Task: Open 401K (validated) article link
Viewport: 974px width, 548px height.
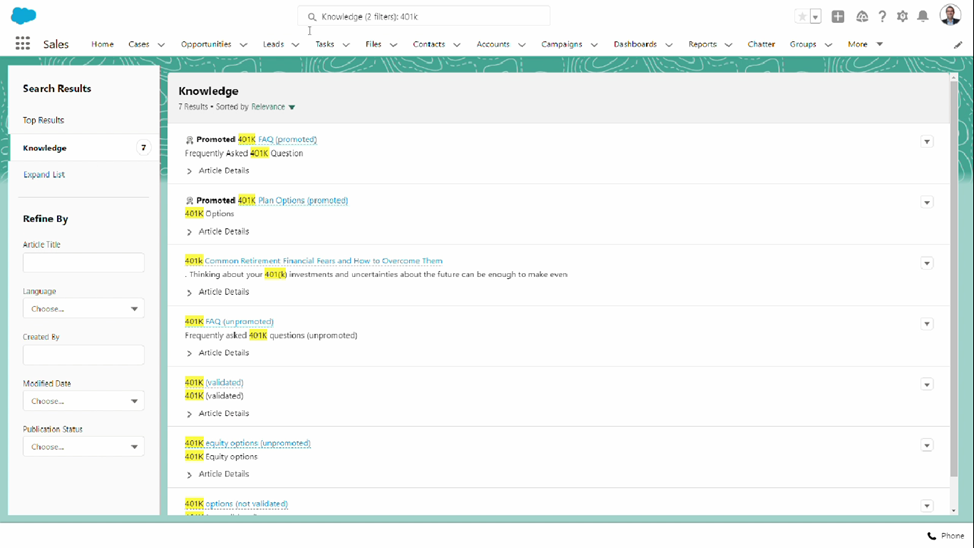Action: pos(214,382)
